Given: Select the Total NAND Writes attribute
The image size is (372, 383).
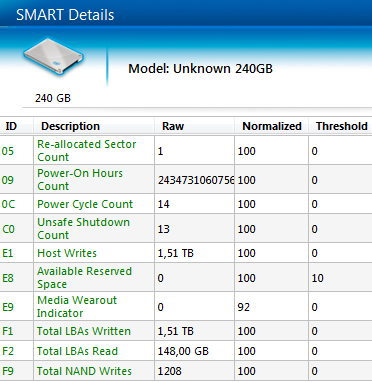Looking at the screenshot, I should click(x=84, y=371).
